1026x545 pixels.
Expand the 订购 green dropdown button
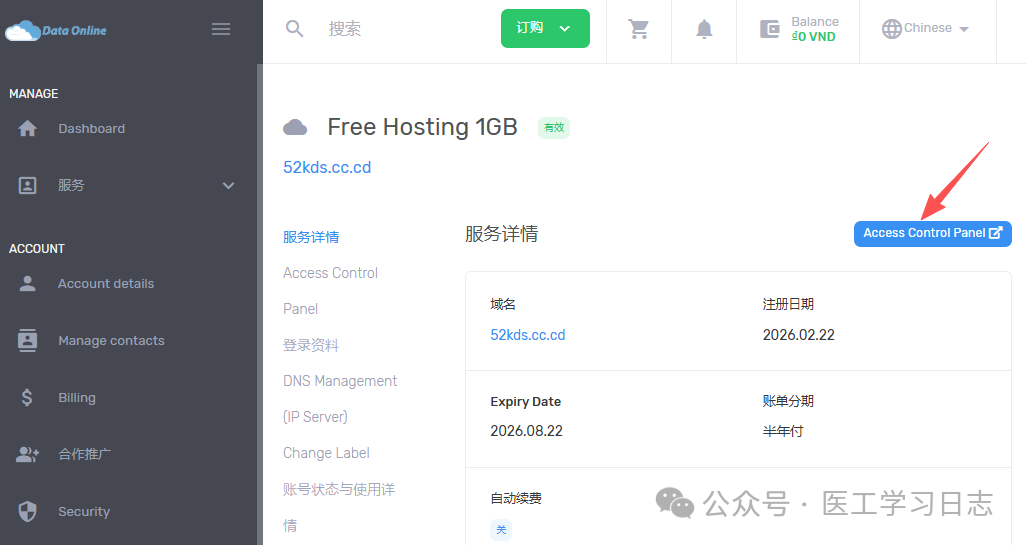click(x=545, y=28)
